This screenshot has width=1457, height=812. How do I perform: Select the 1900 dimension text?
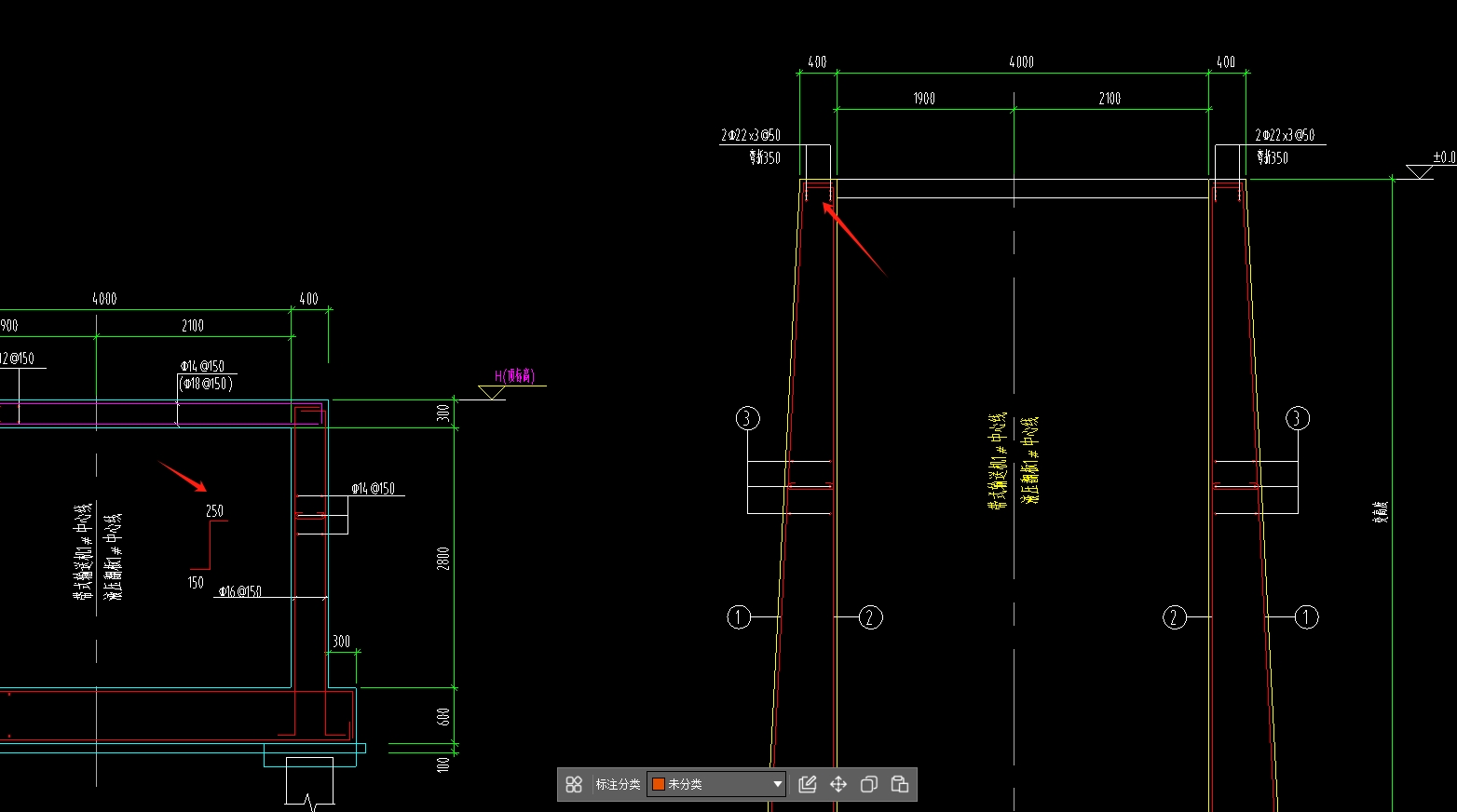click(x=924, y=99)
